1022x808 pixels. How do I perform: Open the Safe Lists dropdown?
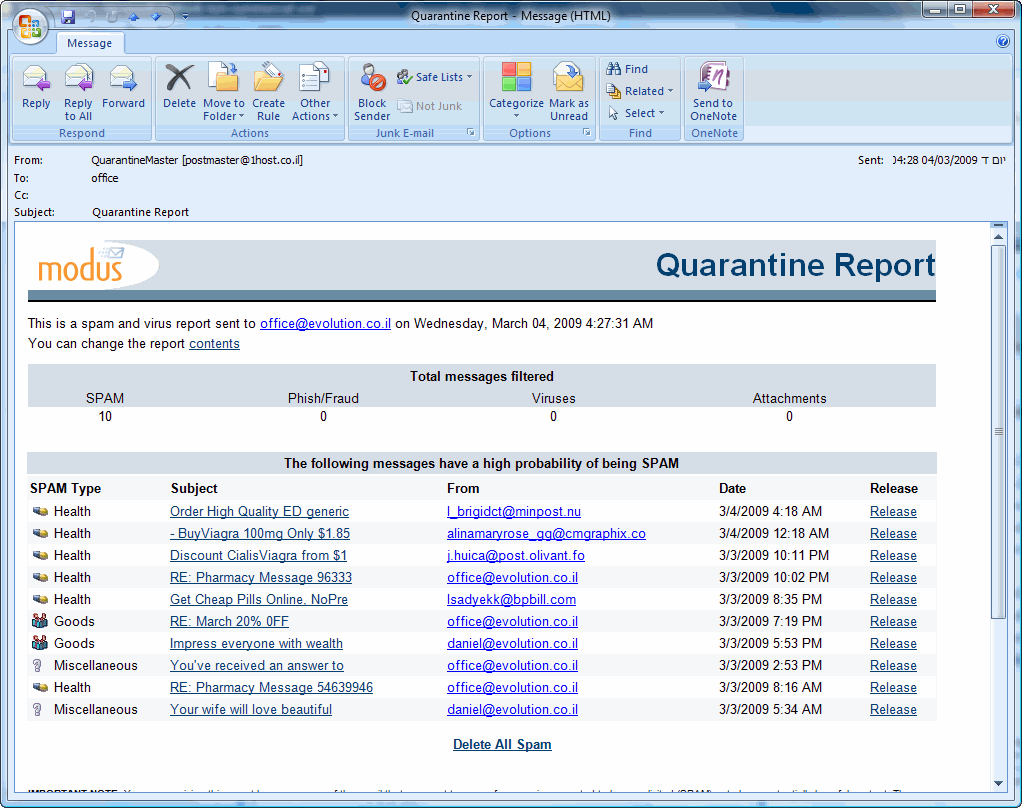[x=438, y=77]
